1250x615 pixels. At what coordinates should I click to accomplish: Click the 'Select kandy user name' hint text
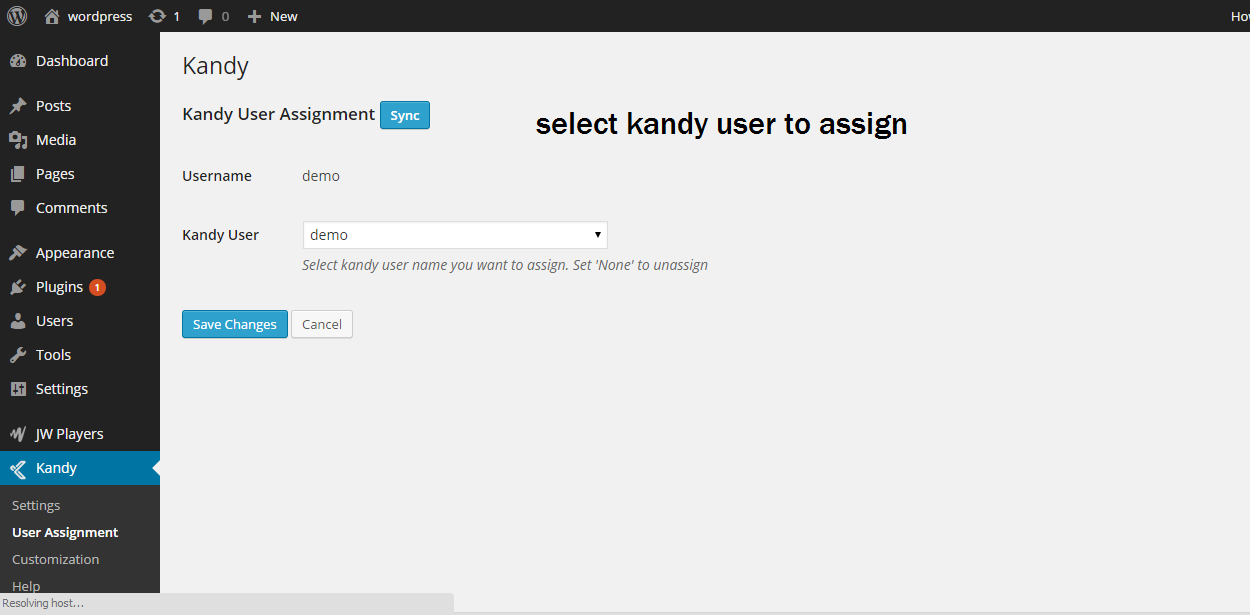coord(505,265)
